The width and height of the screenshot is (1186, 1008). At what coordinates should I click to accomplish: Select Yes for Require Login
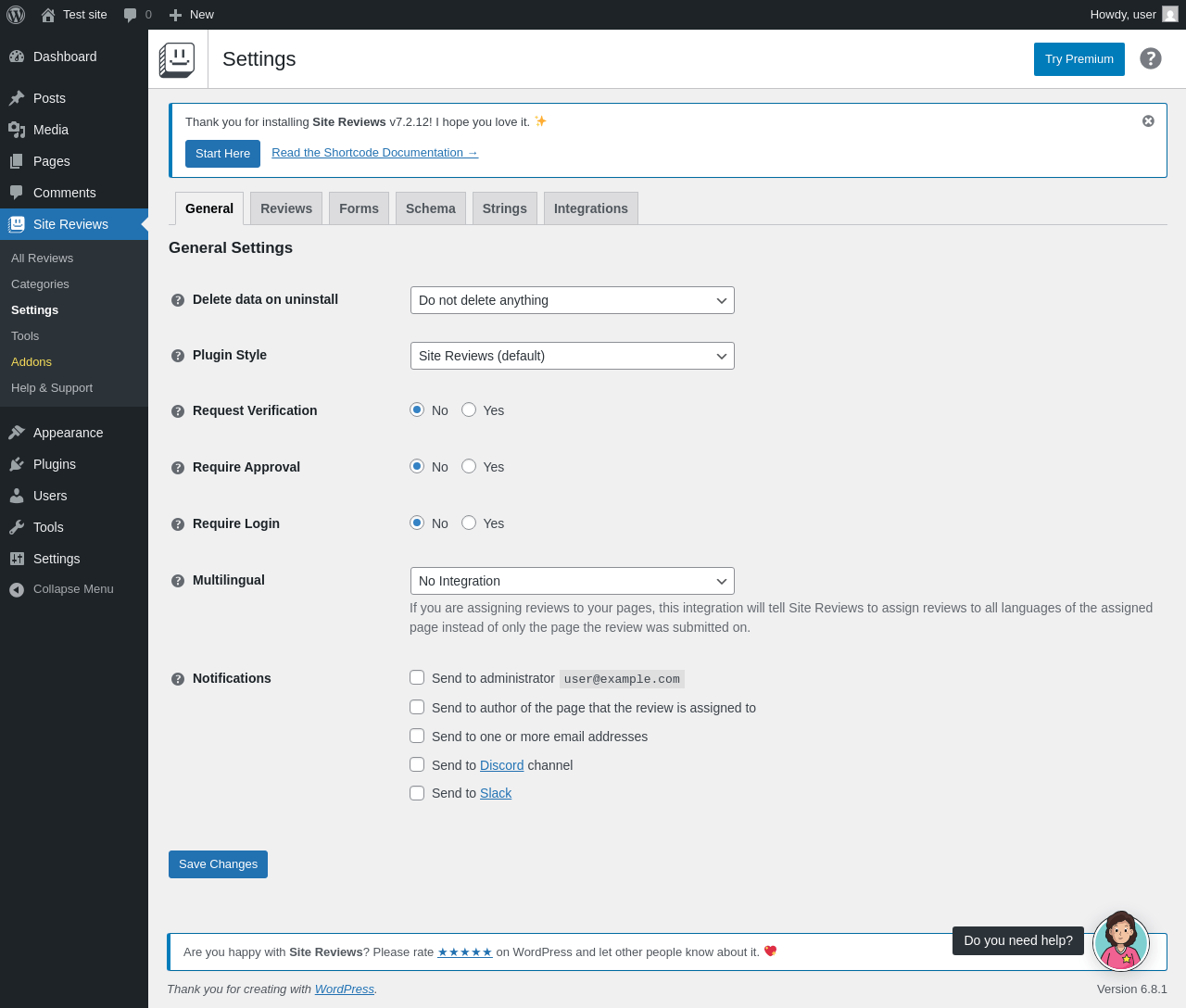coord(469,523)
